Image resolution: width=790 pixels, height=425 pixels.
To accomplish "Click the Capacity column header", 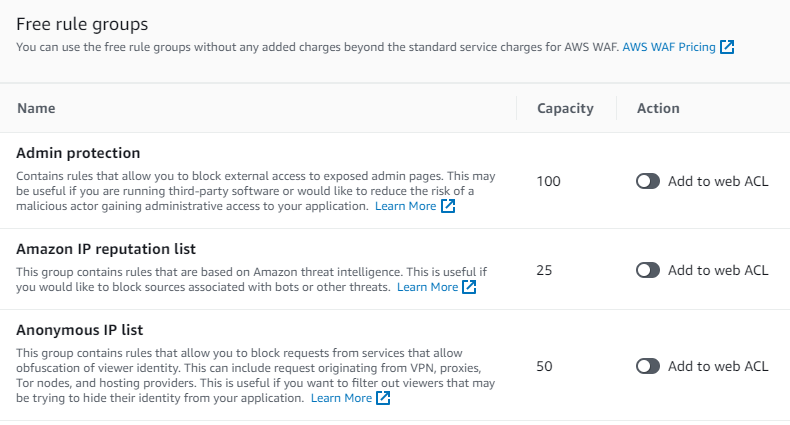I will (x=565, y=108).
